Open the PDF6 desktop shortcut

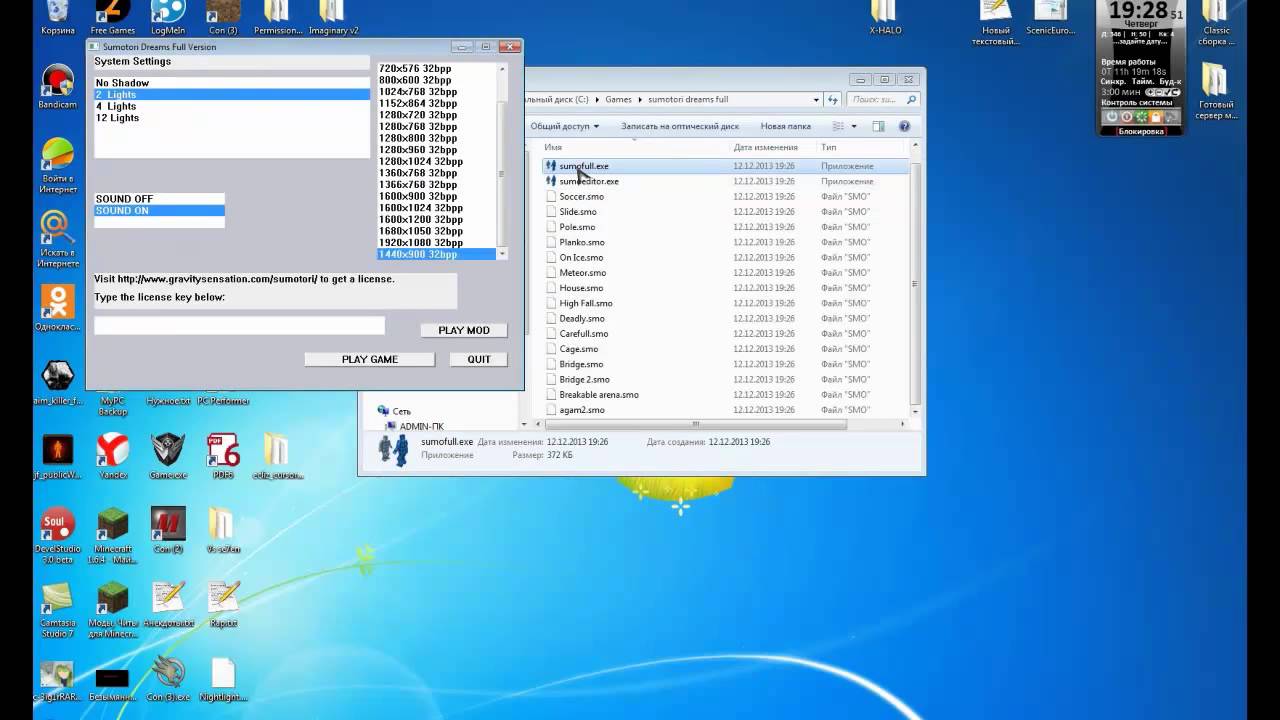222,455
